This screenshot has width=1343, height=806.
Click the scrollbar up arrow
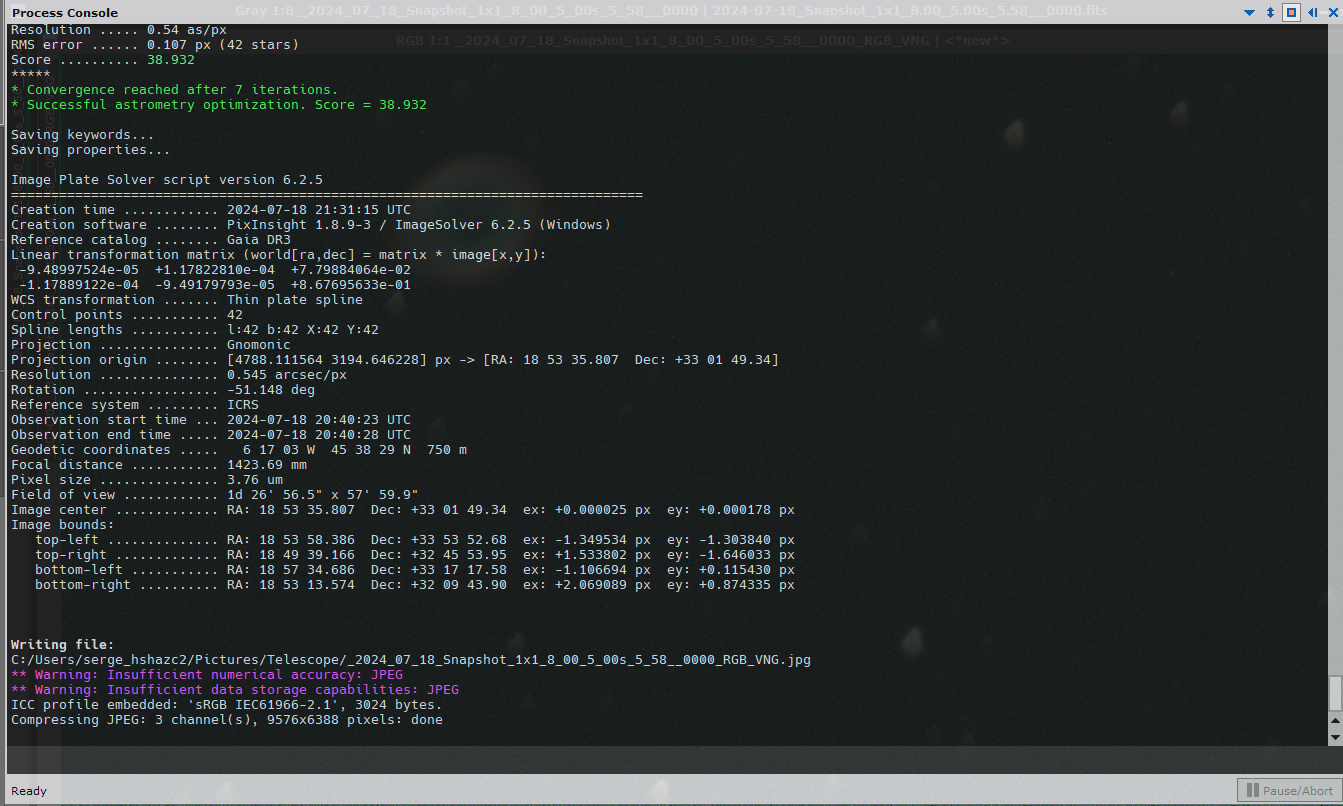[1334, 720]
